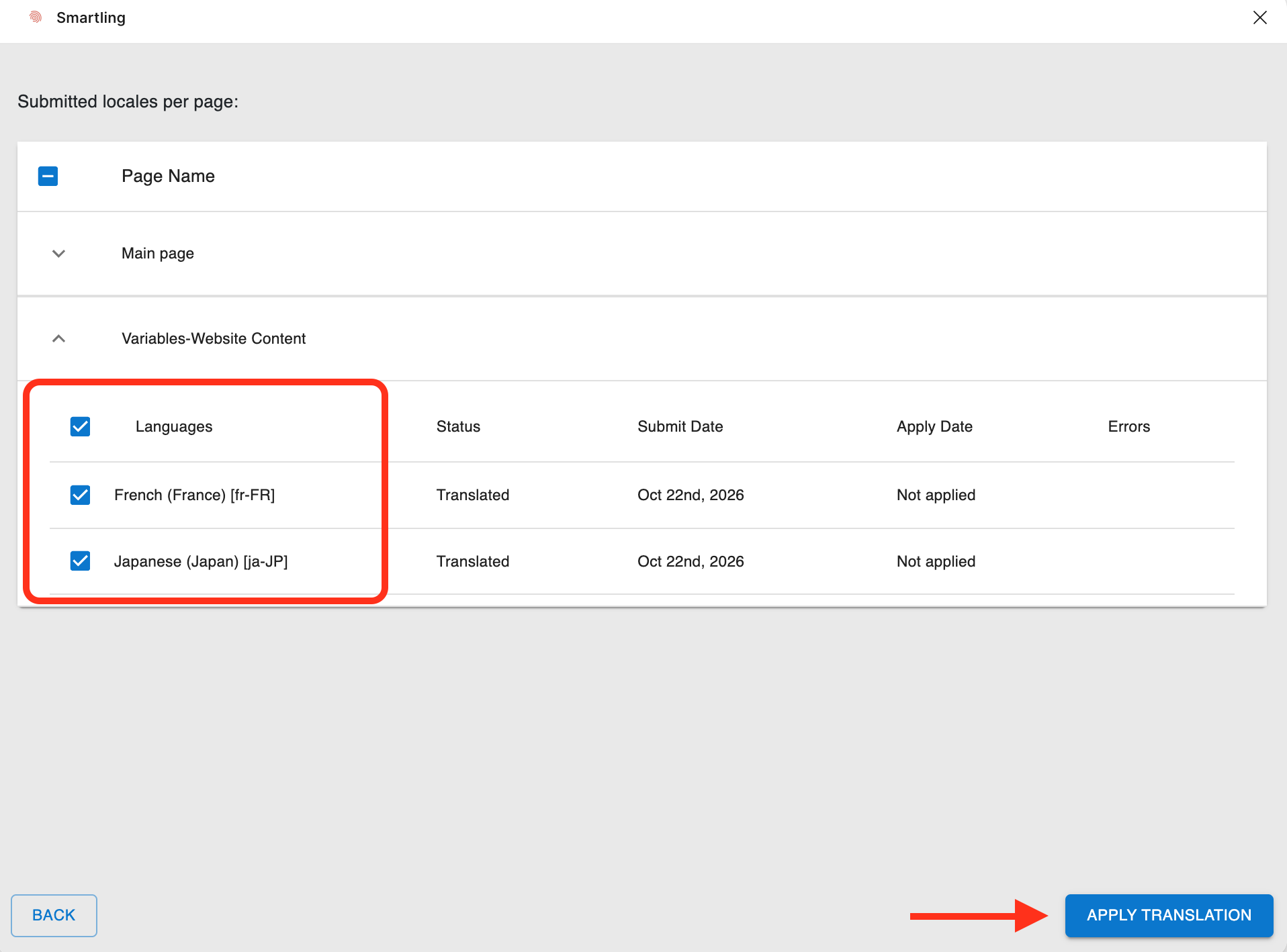This screenshot has height=952, width=1287.
Task: Click Translated status in the Japanese row
Action: tap(473, 561)
